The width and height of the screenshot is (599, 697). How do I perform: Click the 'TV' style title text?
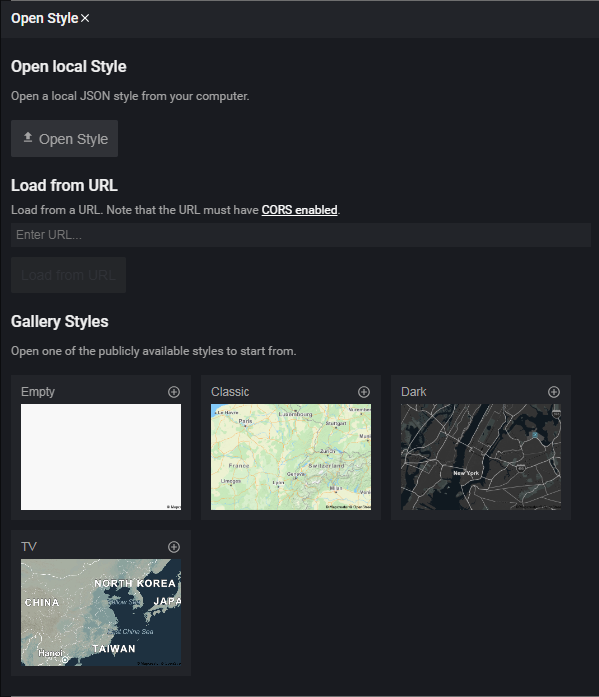(29, 547)
